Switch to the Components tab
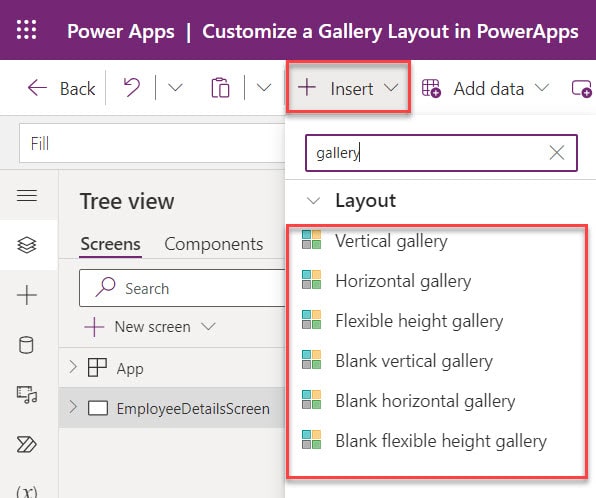 pyautogui.click(x=214, y=244)
